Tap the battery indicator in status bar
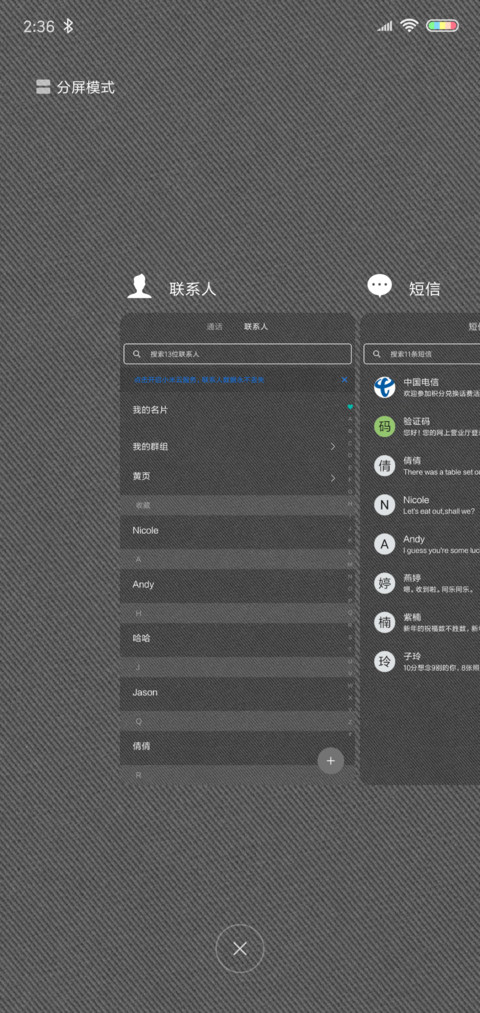 point(443,26)
